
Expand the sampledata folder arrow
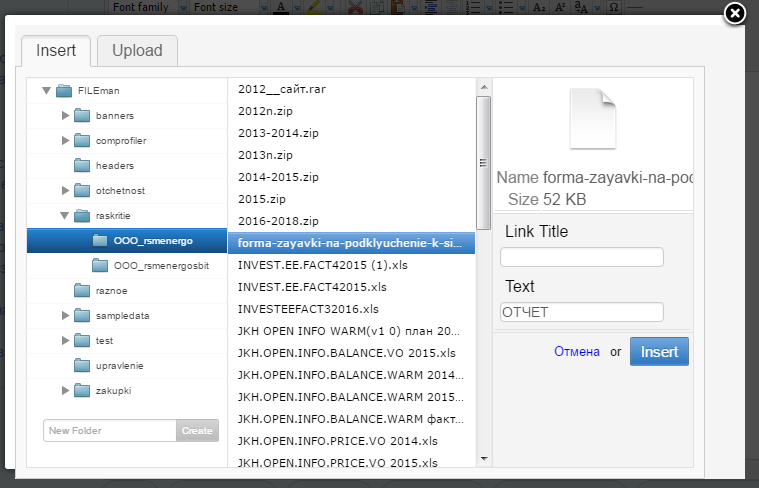tap(65, 315)
